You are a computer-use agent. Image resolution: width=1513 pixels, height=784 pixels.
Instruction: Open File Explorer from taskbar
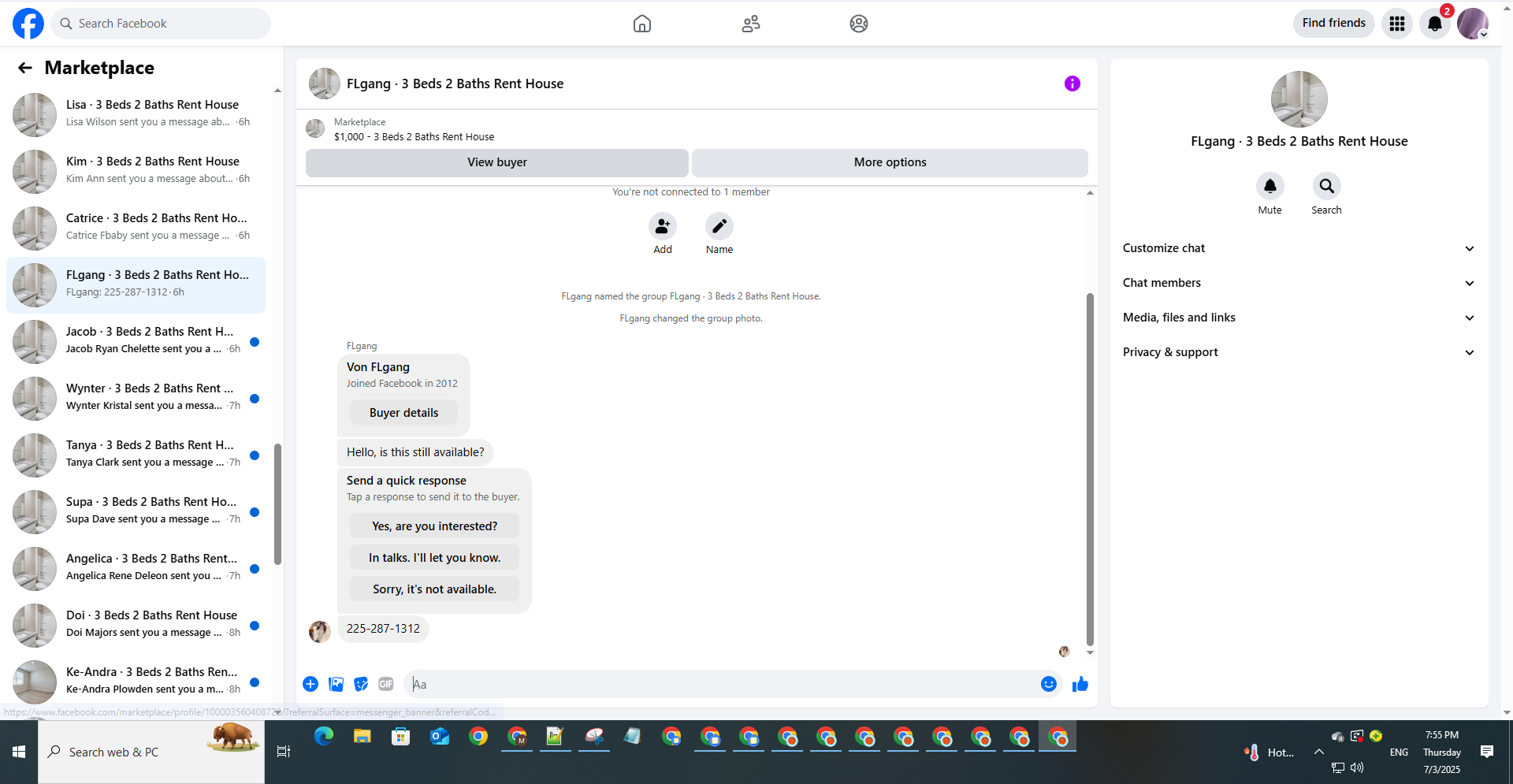pyautogui.click(x=362, y=737)
